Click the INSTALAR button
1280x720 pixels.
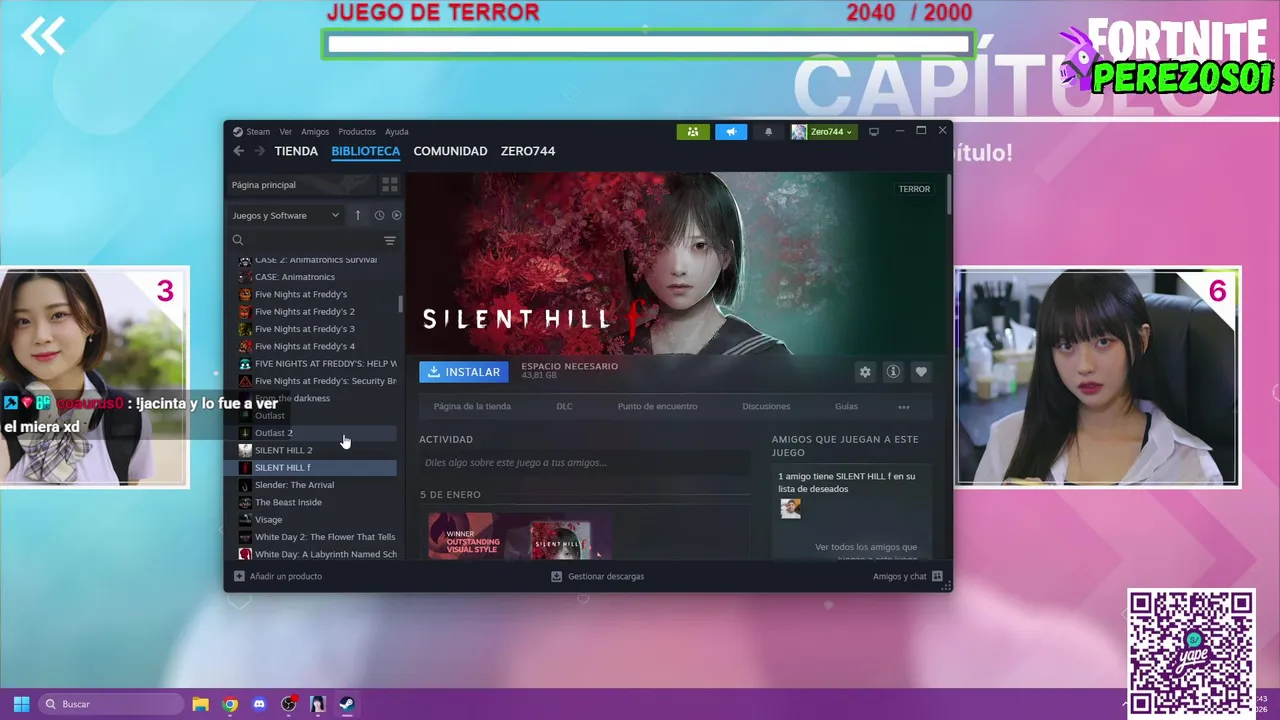[x=464, y=372]
